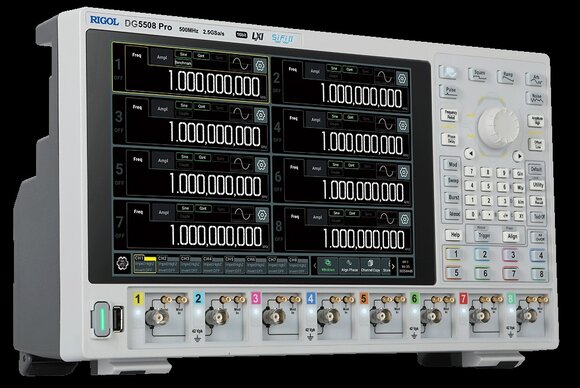Tap channel 2 sine waveform preview icon

pos(384,77)
